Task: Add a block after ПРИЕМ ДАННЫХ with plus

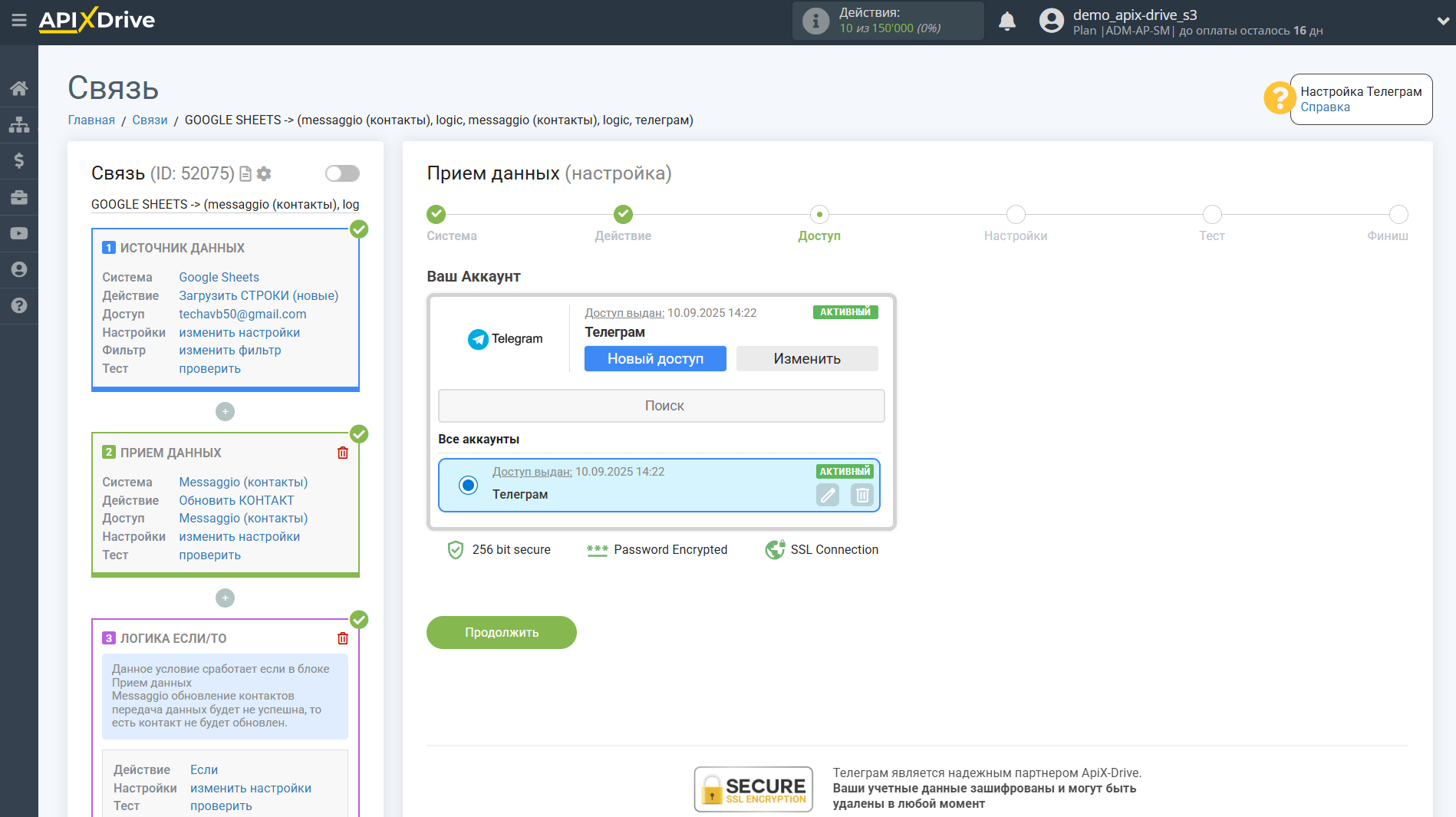Action: tap(225, 598)
